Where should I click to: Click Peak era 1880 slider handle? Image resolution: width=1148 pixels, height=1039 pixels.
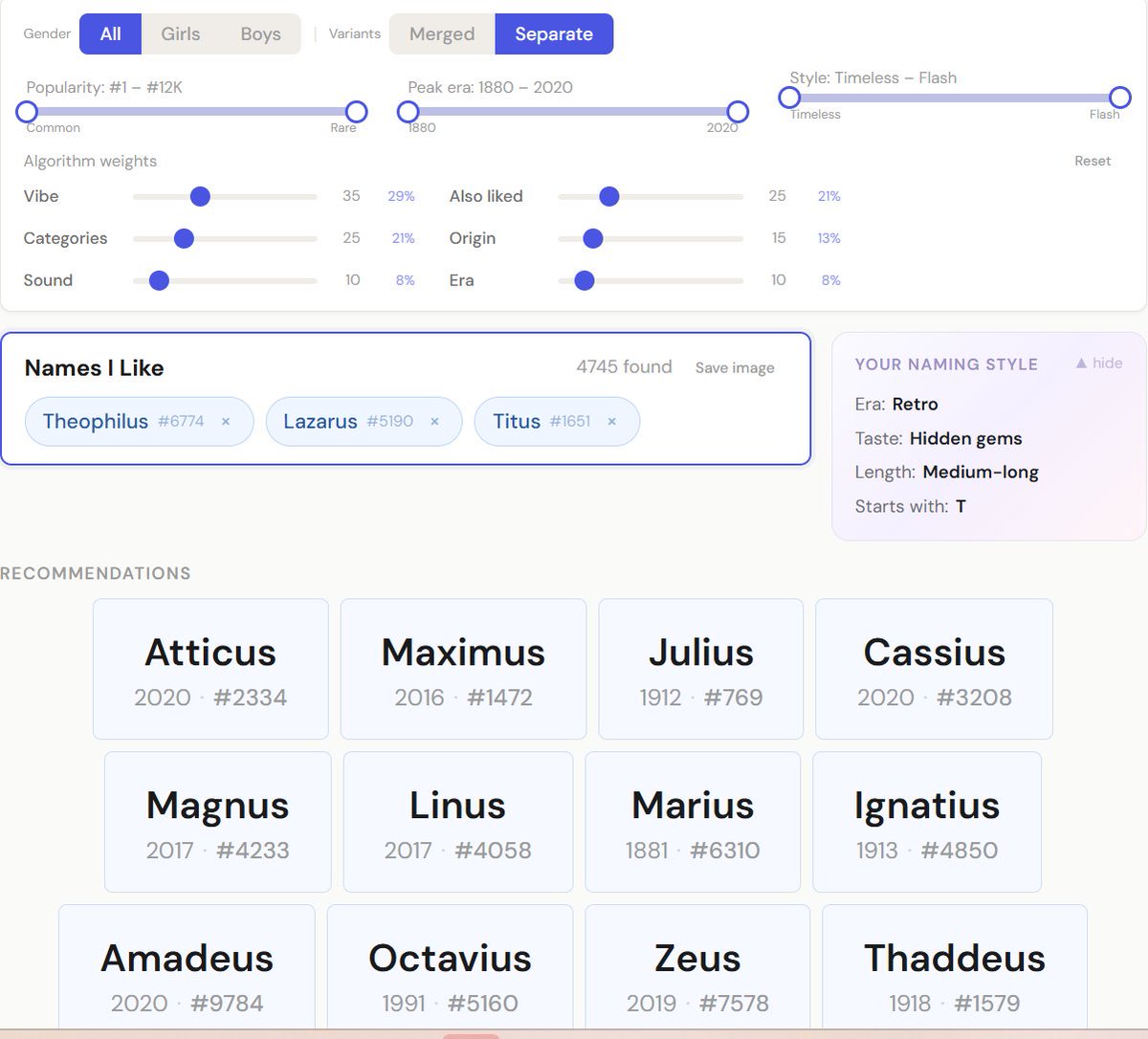coord(408,112)
